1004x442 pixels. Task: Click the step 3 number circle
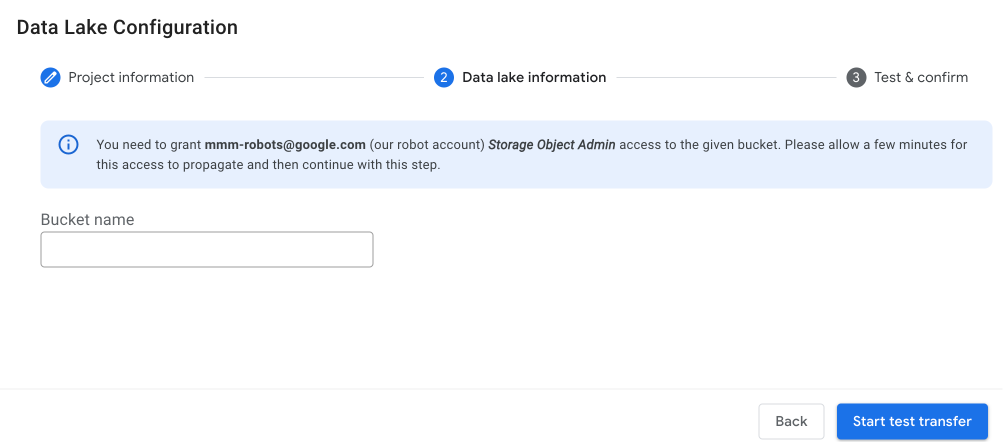(x=856, y=78)
